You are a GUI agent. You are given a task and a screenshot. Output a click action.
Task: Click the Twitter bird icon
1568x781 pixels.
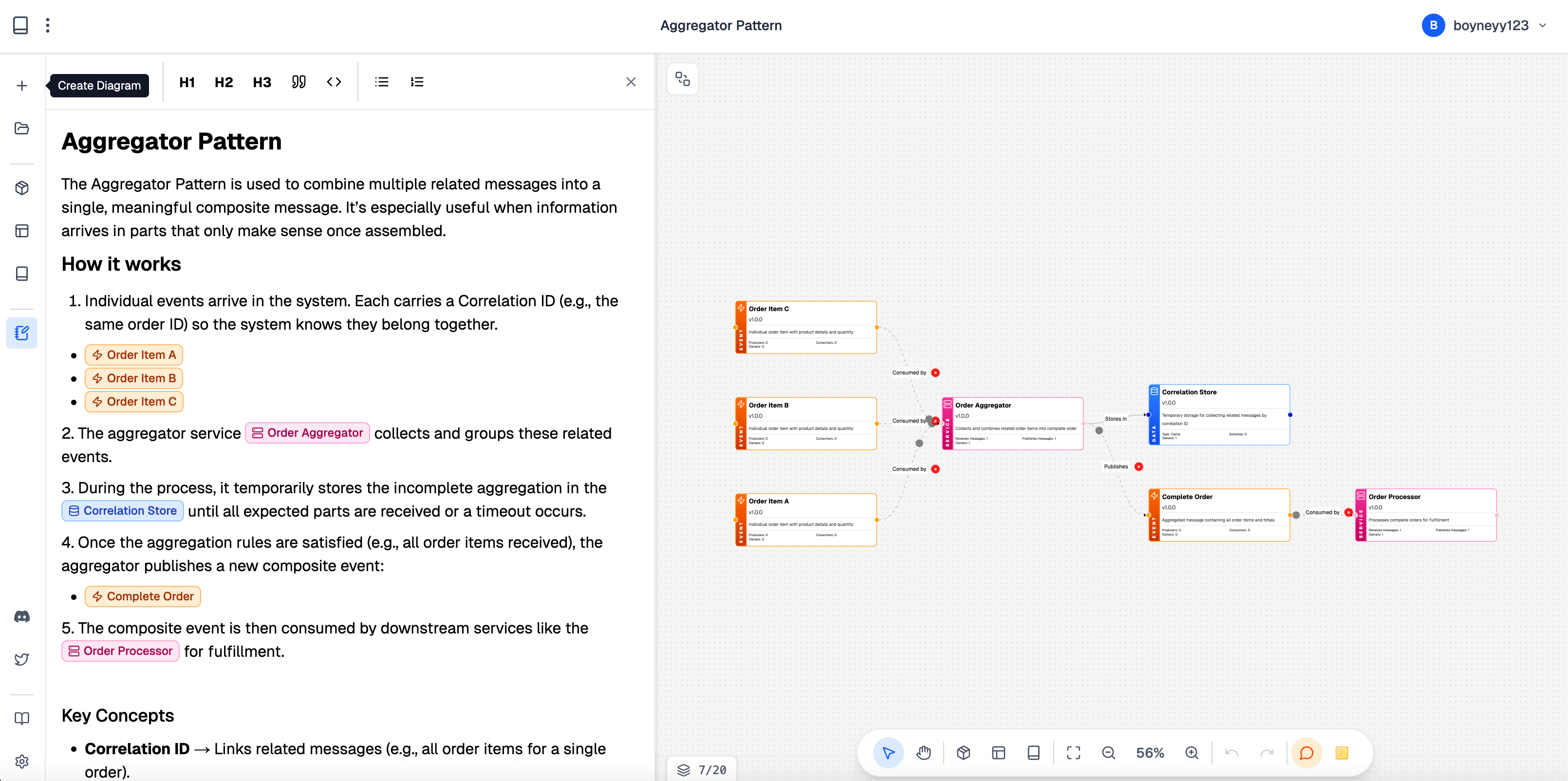tap(22, 659)
